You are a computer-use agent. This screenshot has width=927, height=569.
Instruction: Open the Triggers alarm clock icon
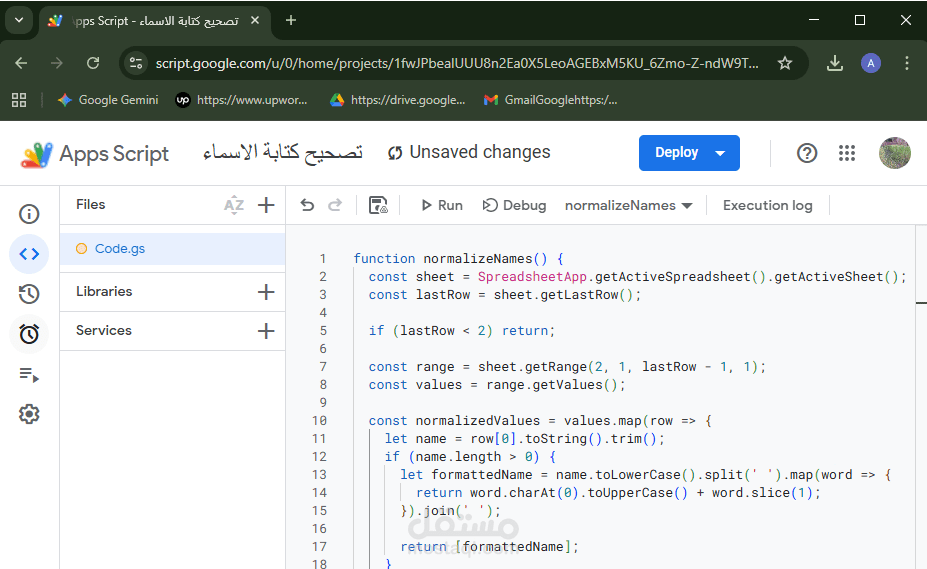pos(29,334)
